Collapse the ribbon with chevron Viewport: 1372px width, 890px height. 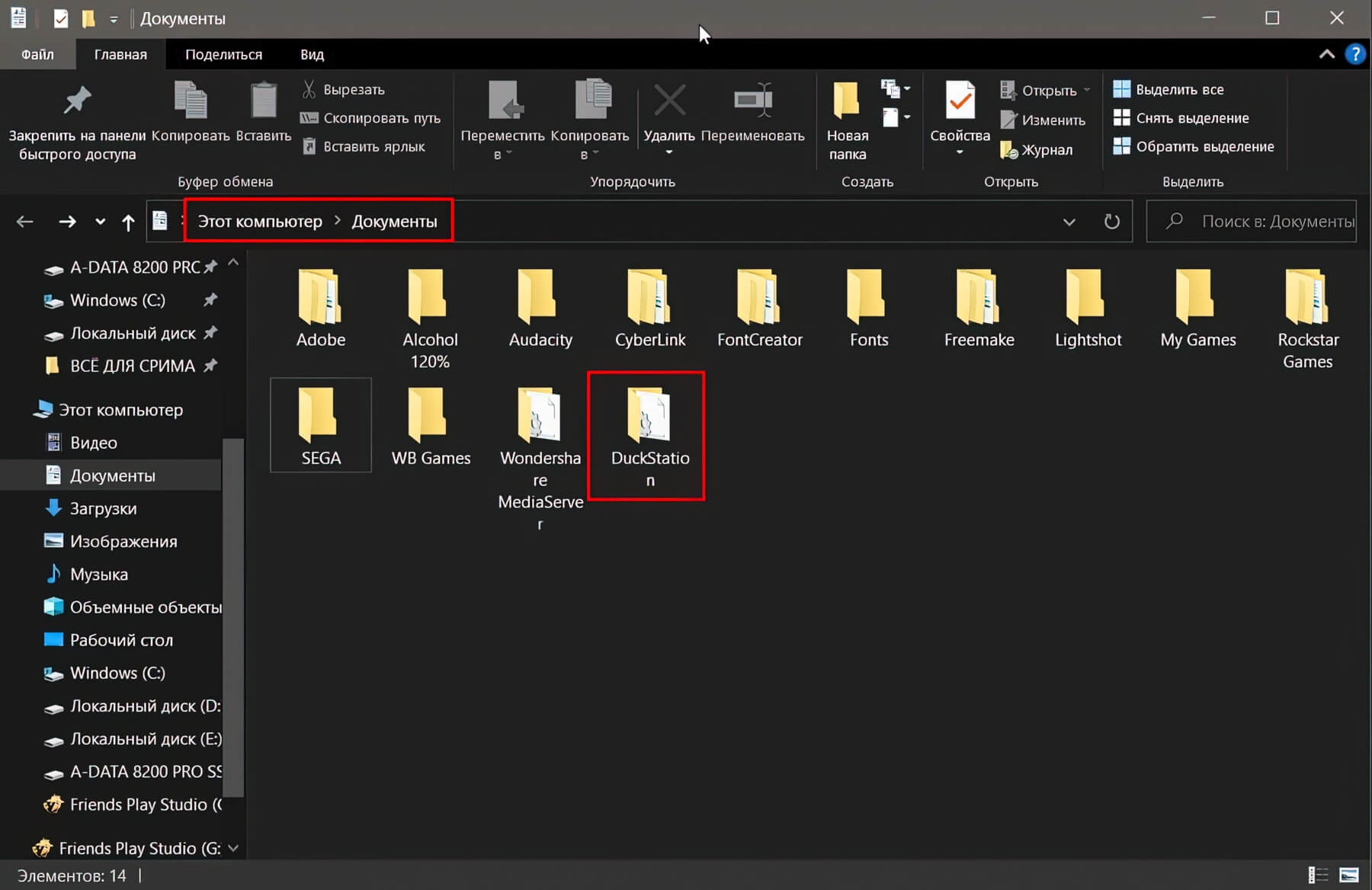coord(1327,54)
